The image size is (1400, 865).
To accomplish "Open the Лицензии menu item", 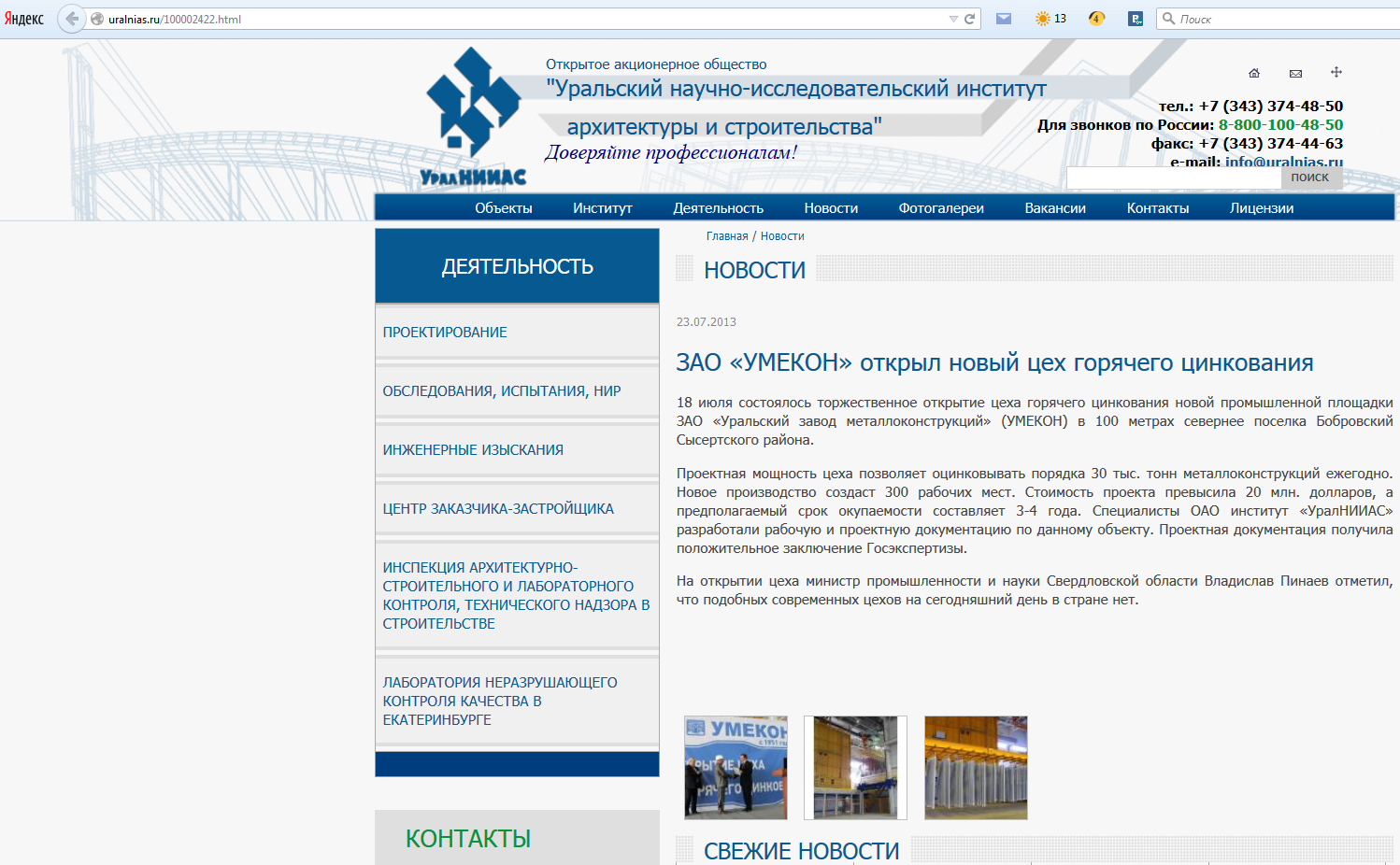I will [x=1262, y=208].
